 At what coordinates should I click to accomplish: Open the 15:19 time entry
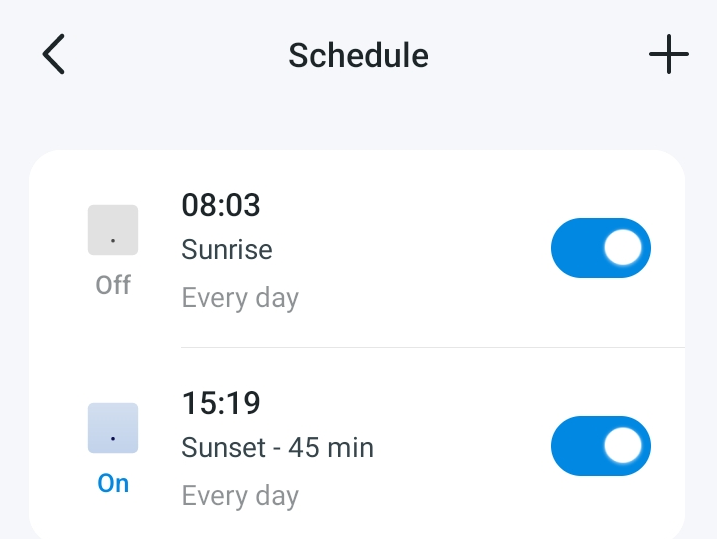pyautogui.click(x=221, y=403)
